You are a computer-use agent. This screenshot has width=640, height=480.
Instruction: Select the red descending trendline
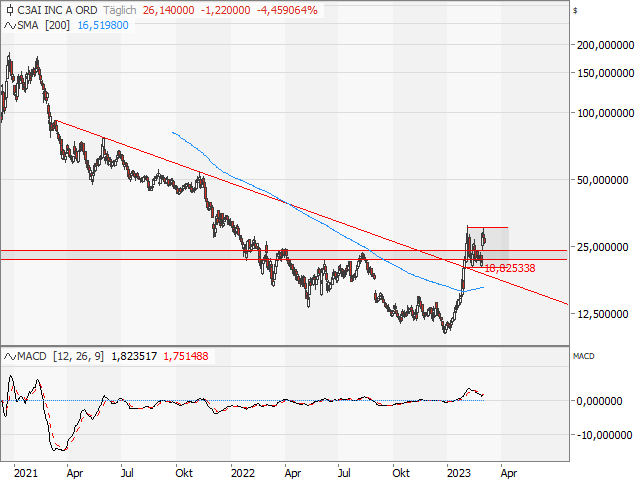(310, 212)
